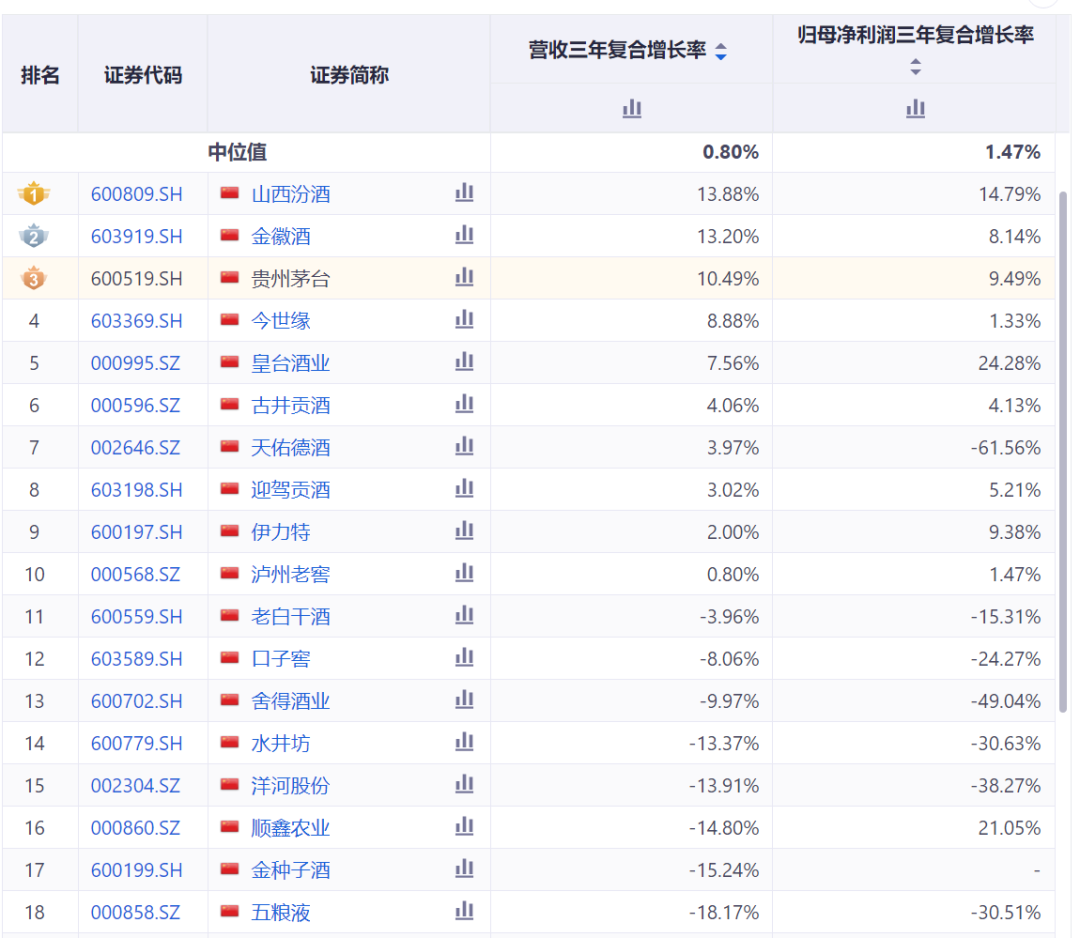Click bar chart icon under 归母净利润三年复合增长率 header

915,108
